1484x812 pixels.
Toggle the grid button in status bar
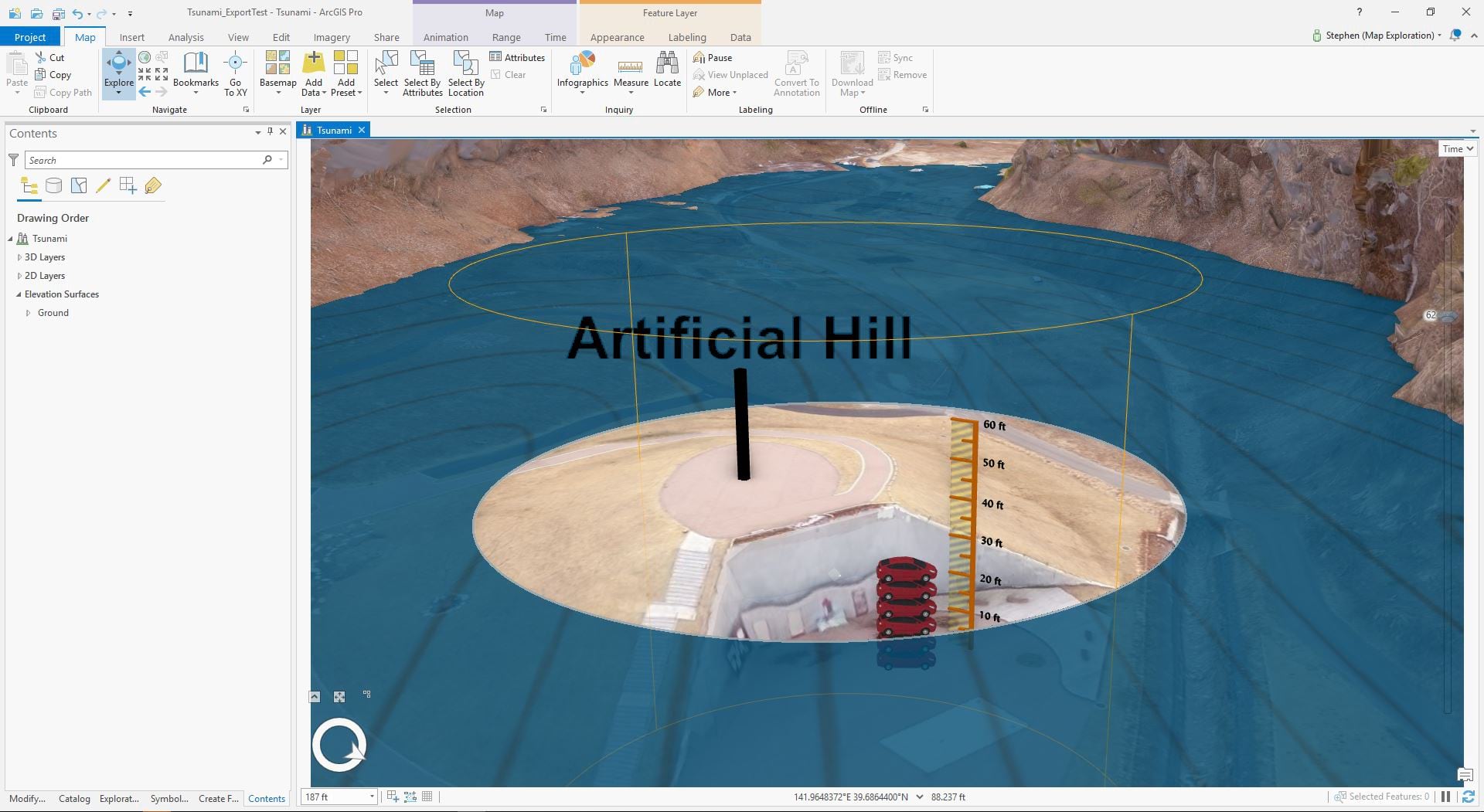pyautogui.click(x=427, y=797)
